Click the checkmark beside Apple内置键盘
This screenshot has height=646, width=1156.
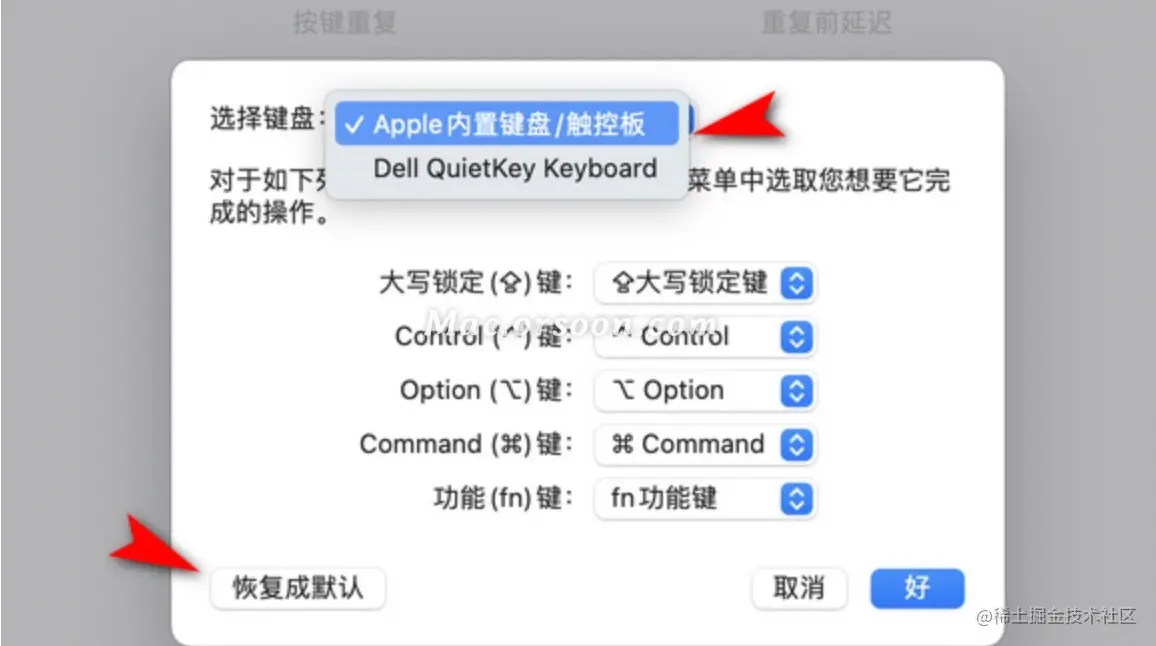pos(354,125)
